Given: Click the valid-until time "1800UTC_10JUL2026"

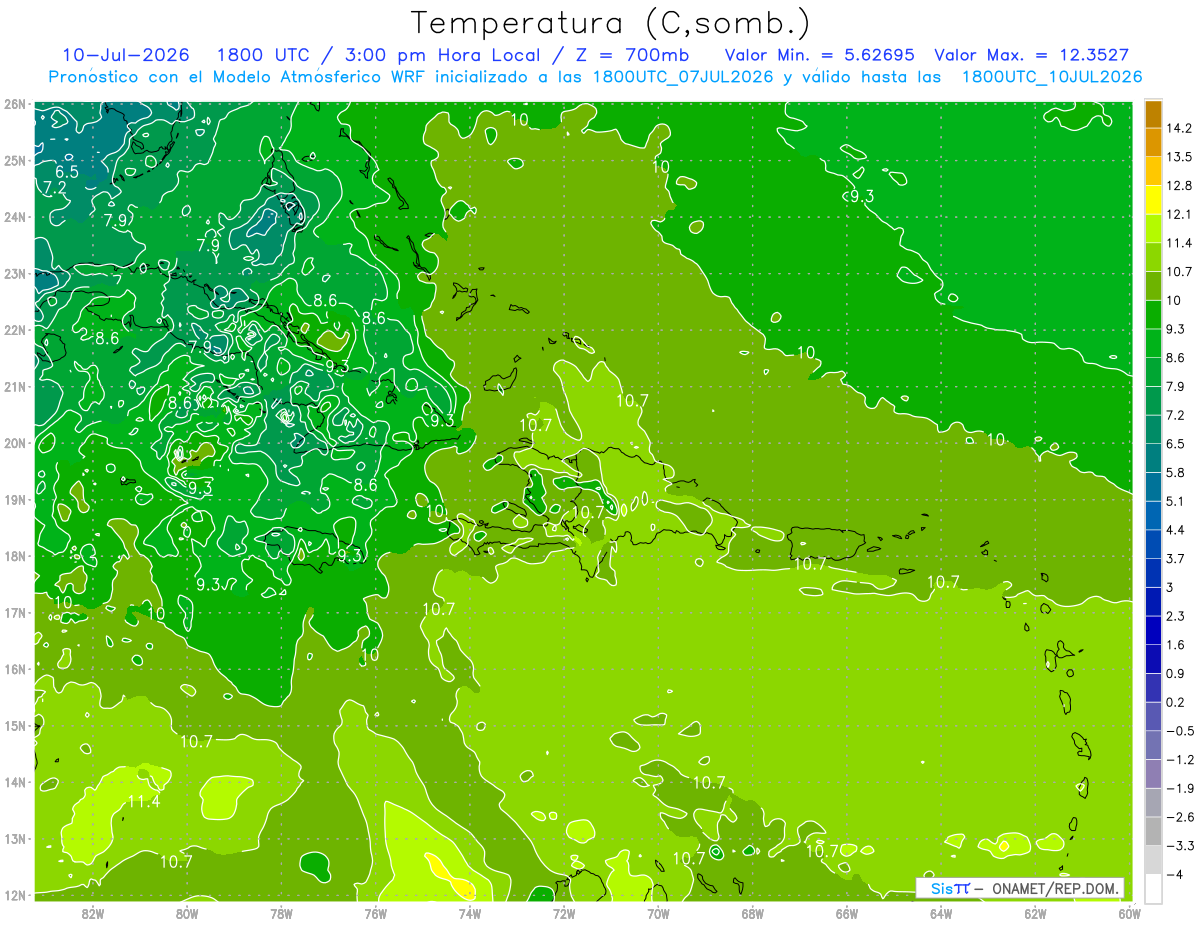Looking at the screenshot, I should pyautogui.click(x=1051, y=77).
